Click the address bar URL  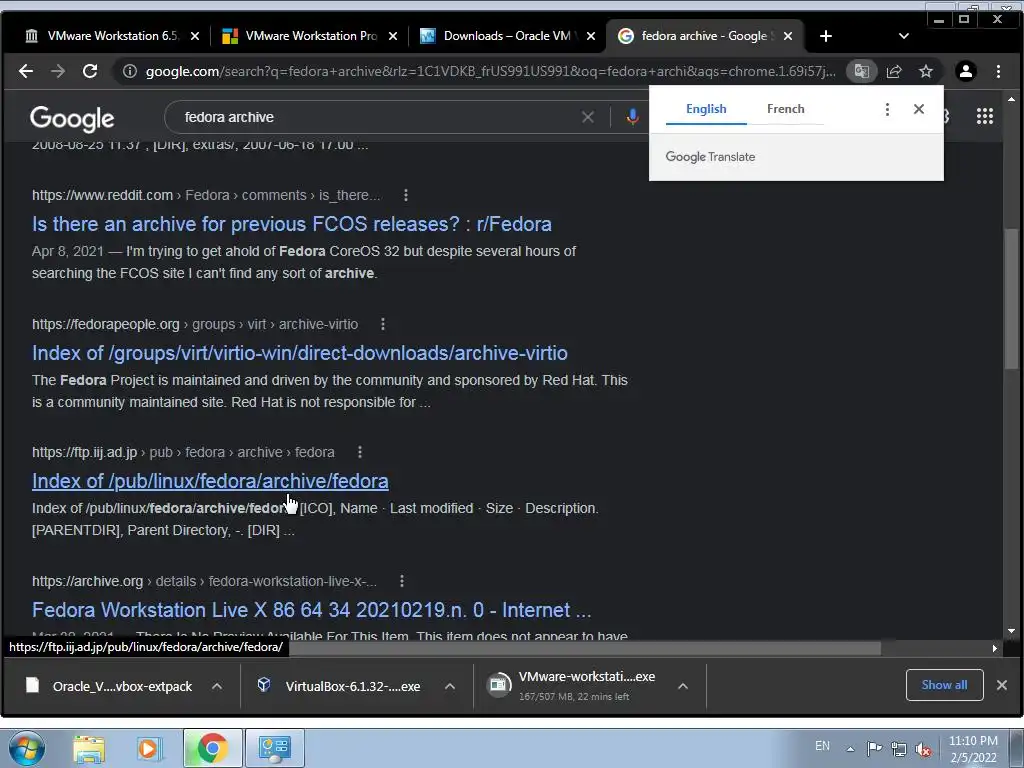pyautogui.click(x=490, y=71)
